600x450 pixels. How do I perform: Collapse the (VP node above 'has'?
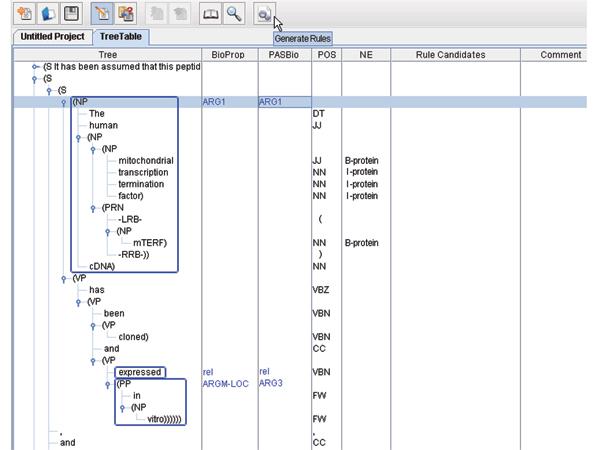(x=64, y=279)
